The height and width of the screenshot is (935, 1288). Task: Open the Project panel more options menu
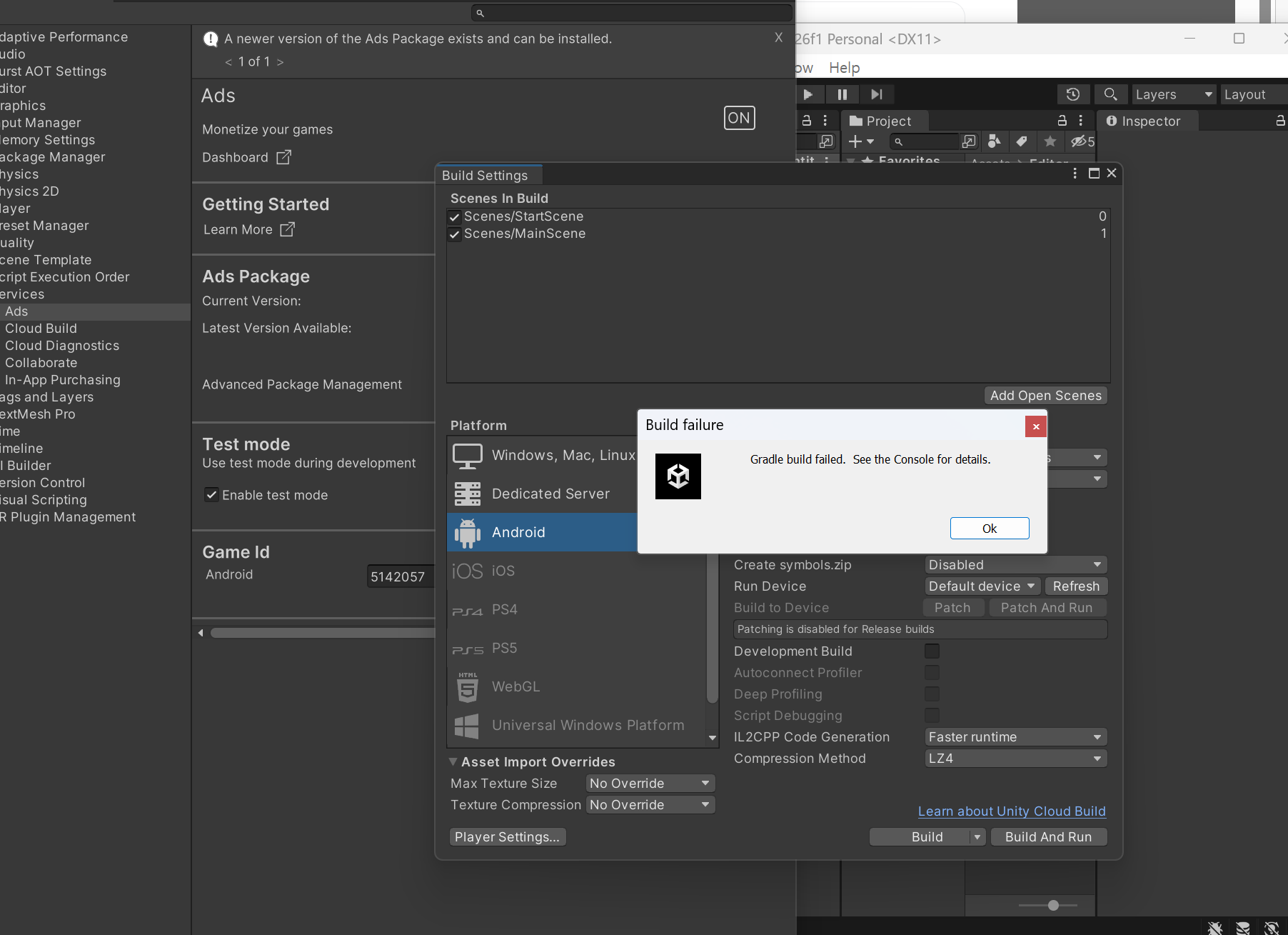tap(1081, 121)
